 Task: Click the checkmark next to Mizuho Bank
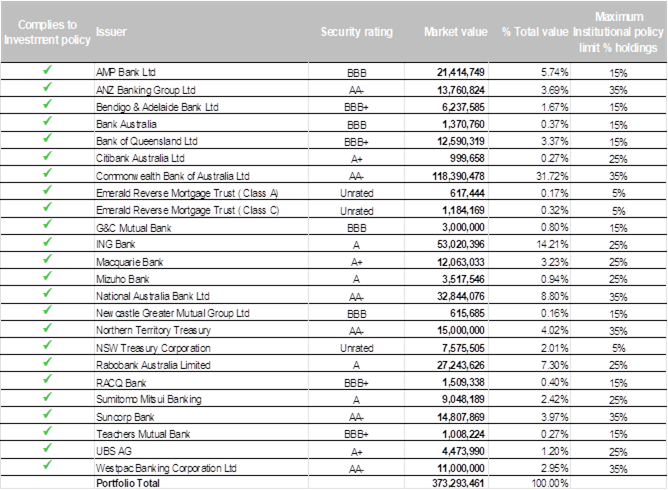click(47, 276)
